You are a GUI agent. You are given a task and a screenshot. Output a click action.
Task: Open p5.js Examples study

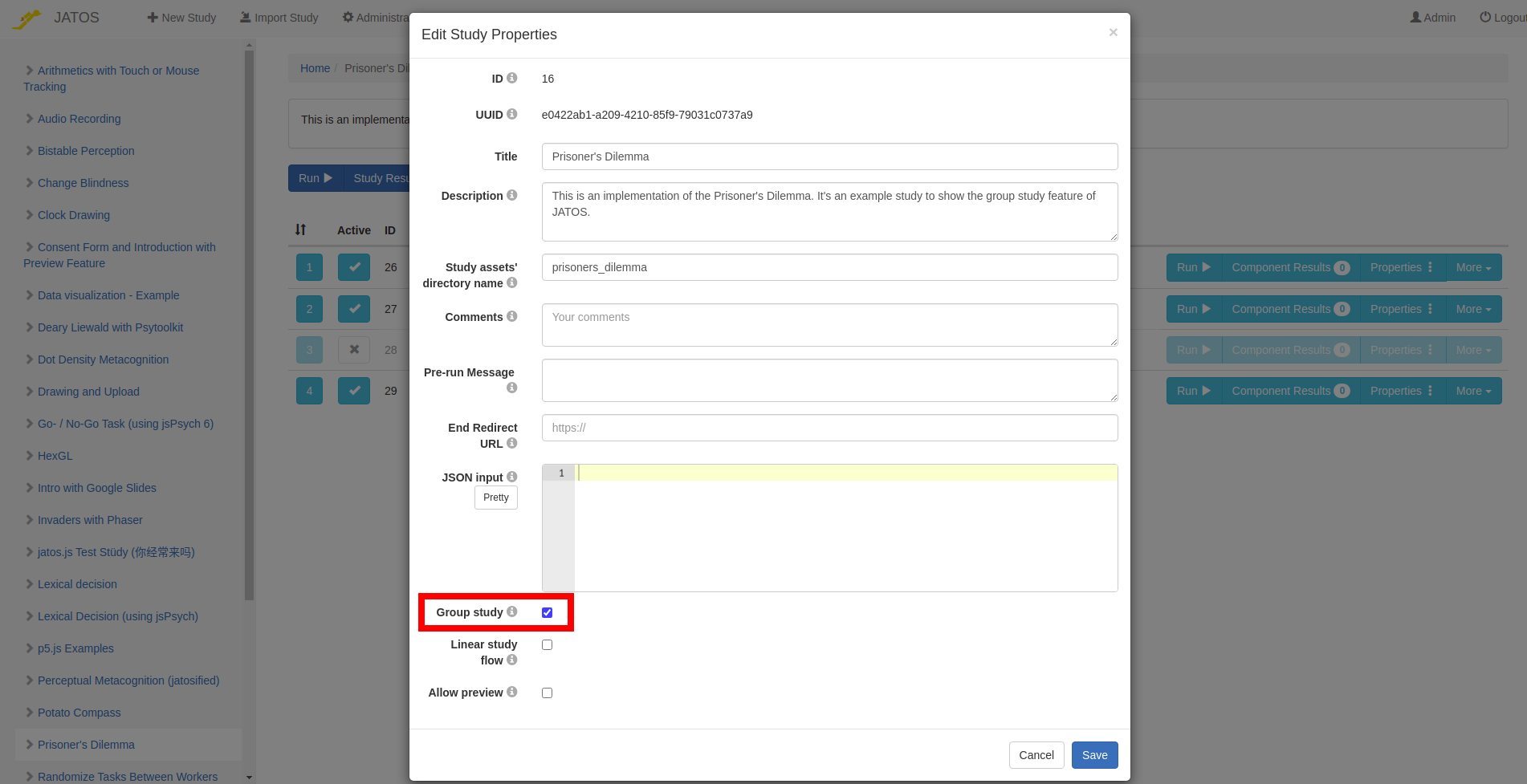[x=75, y=648]
